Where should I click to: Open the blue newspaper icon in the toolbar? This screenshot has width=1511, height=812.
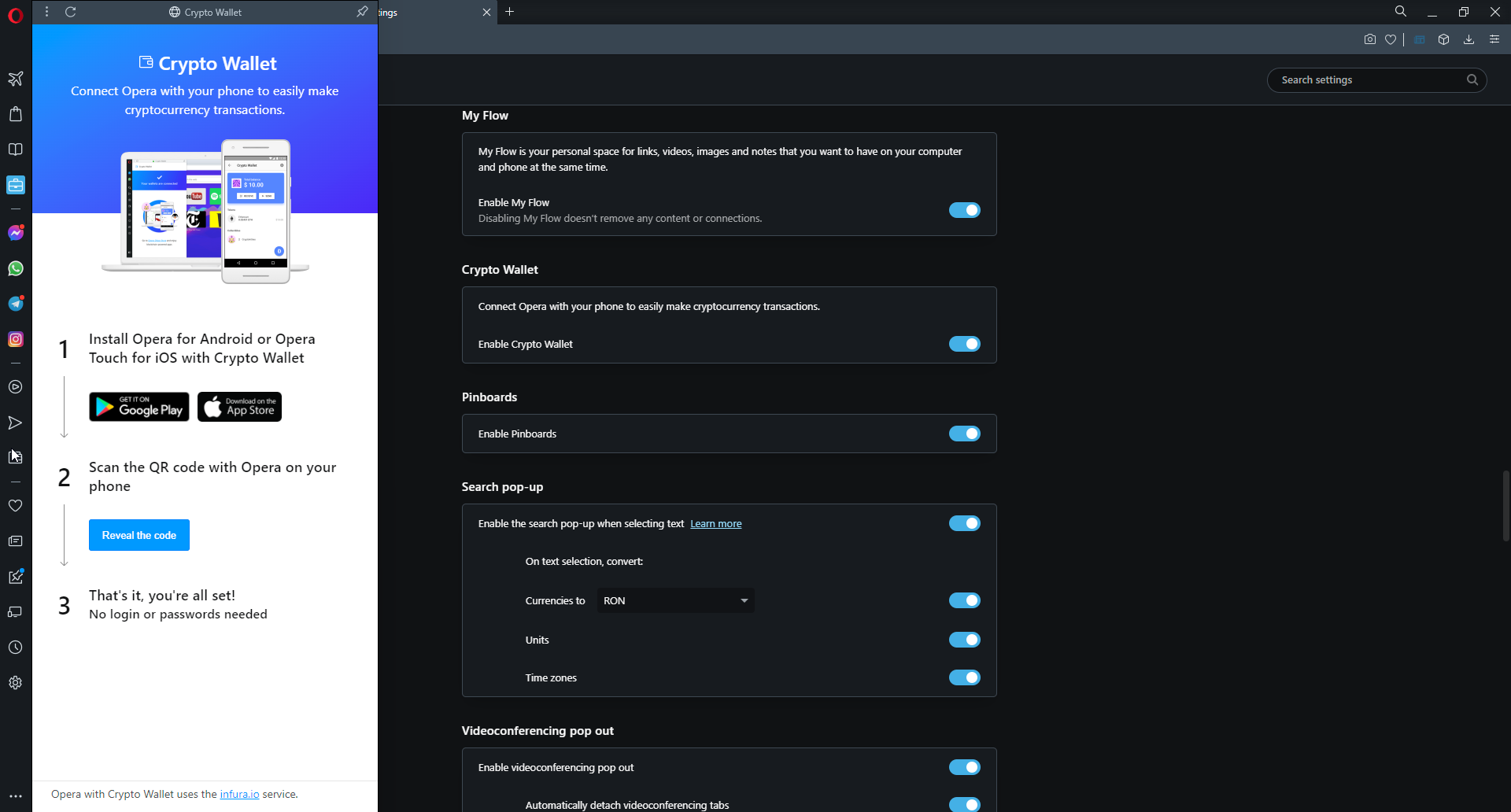pos(1420,39)
